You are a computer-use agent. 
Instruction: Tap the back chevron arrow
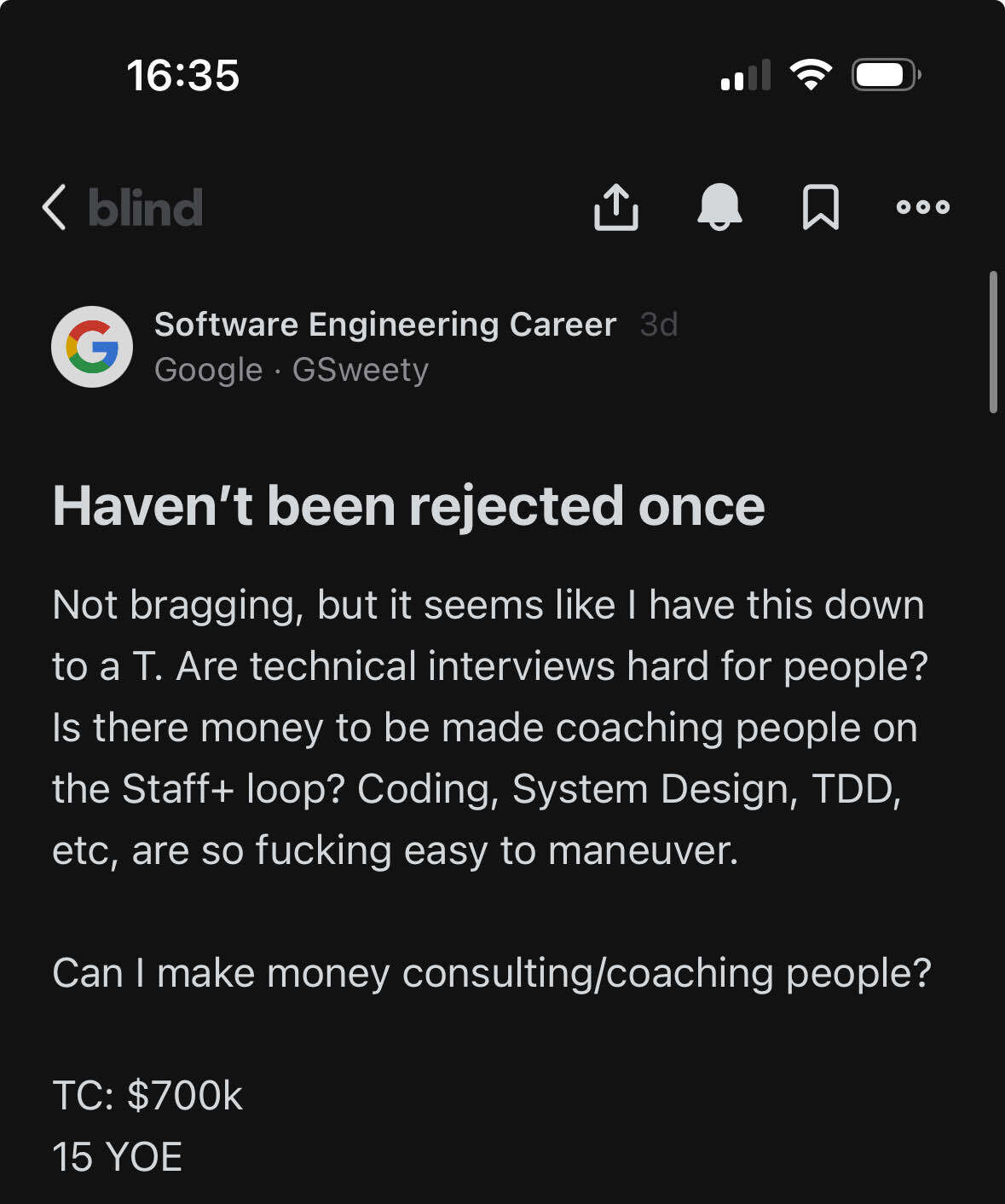click(54, 207)
